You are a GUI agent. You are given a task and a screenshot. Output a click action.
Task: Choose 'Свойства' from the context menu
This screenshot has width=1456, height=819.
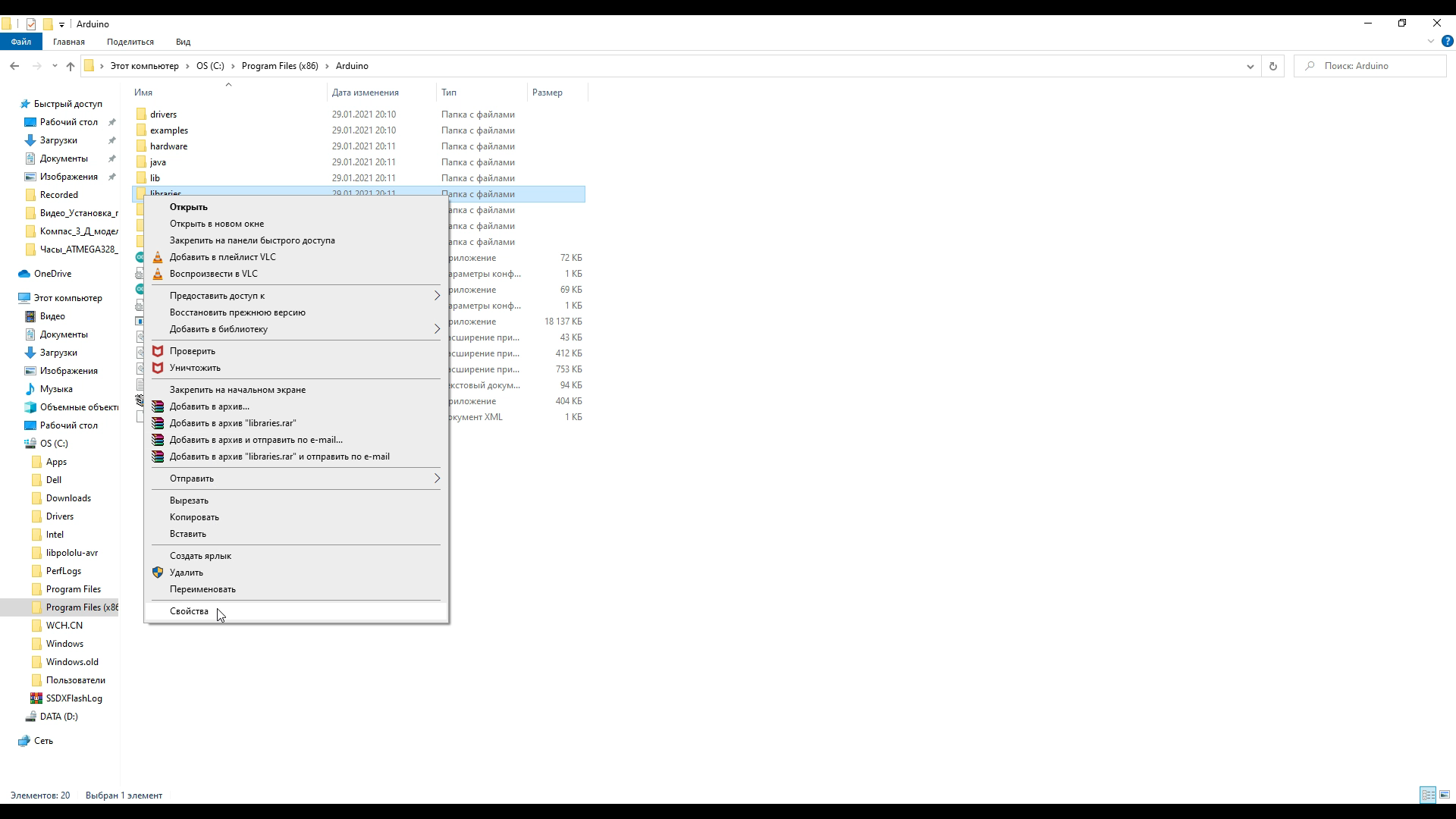[x=189, y=611]
